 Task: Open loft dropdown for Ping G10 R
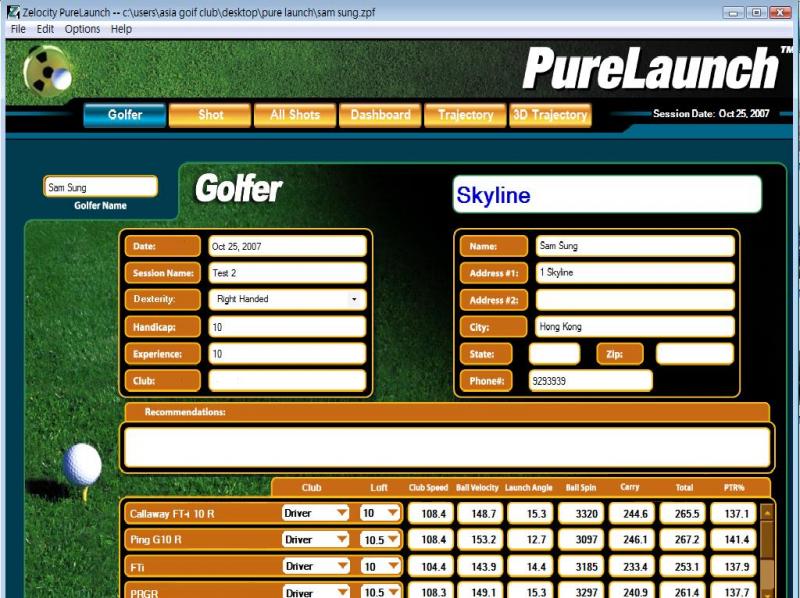pos(392,540)
